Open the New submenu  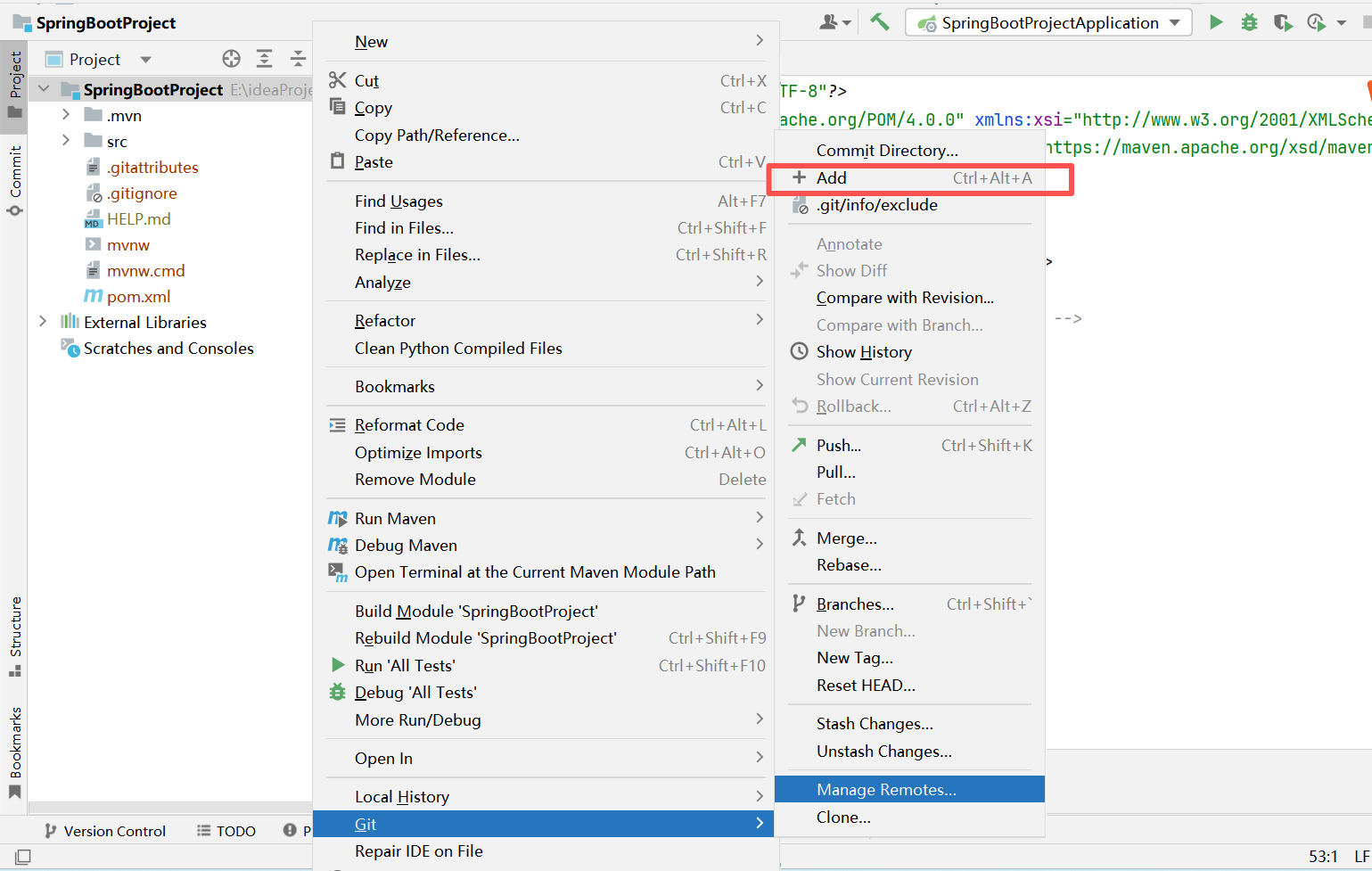[x=546, y=42]
